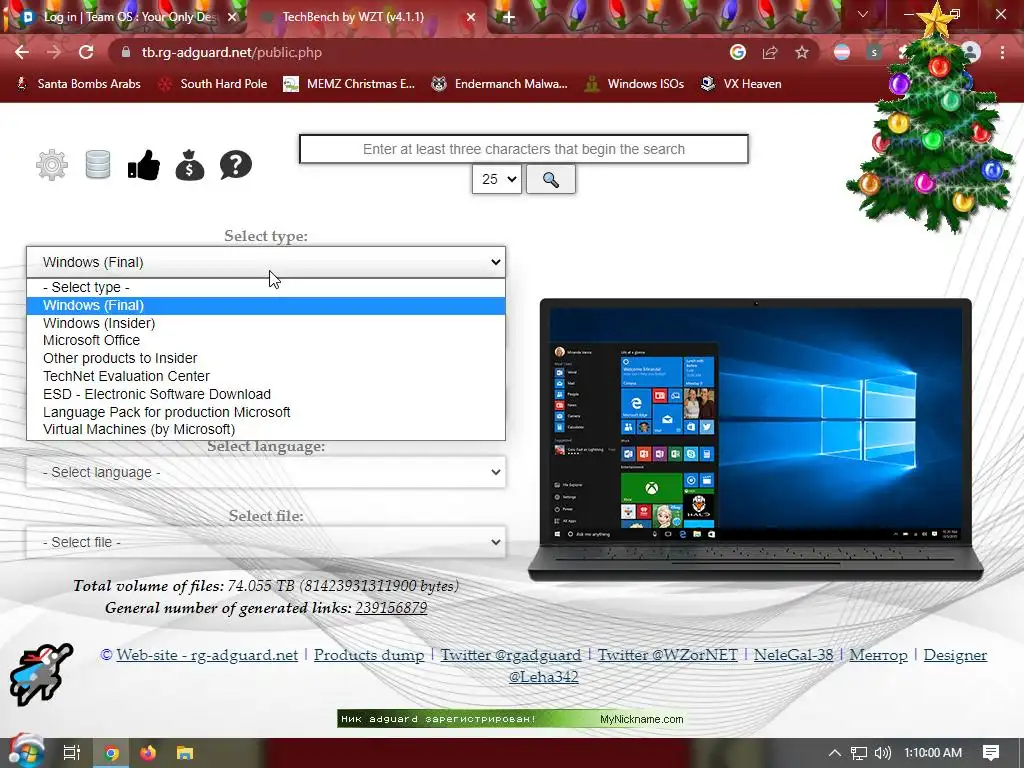Screen dimensions: 1024x768
Task: Show hidden tray icons chevron
Action: coord(835,753)
